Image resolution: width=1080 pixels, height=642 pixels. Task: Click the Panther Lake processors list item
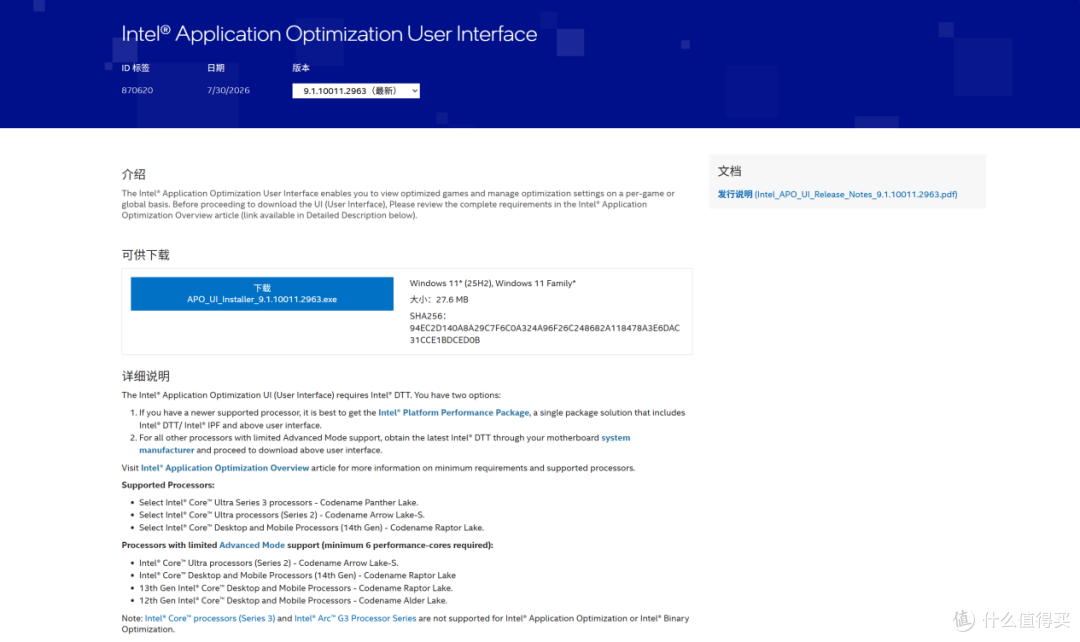pos(278,503)
